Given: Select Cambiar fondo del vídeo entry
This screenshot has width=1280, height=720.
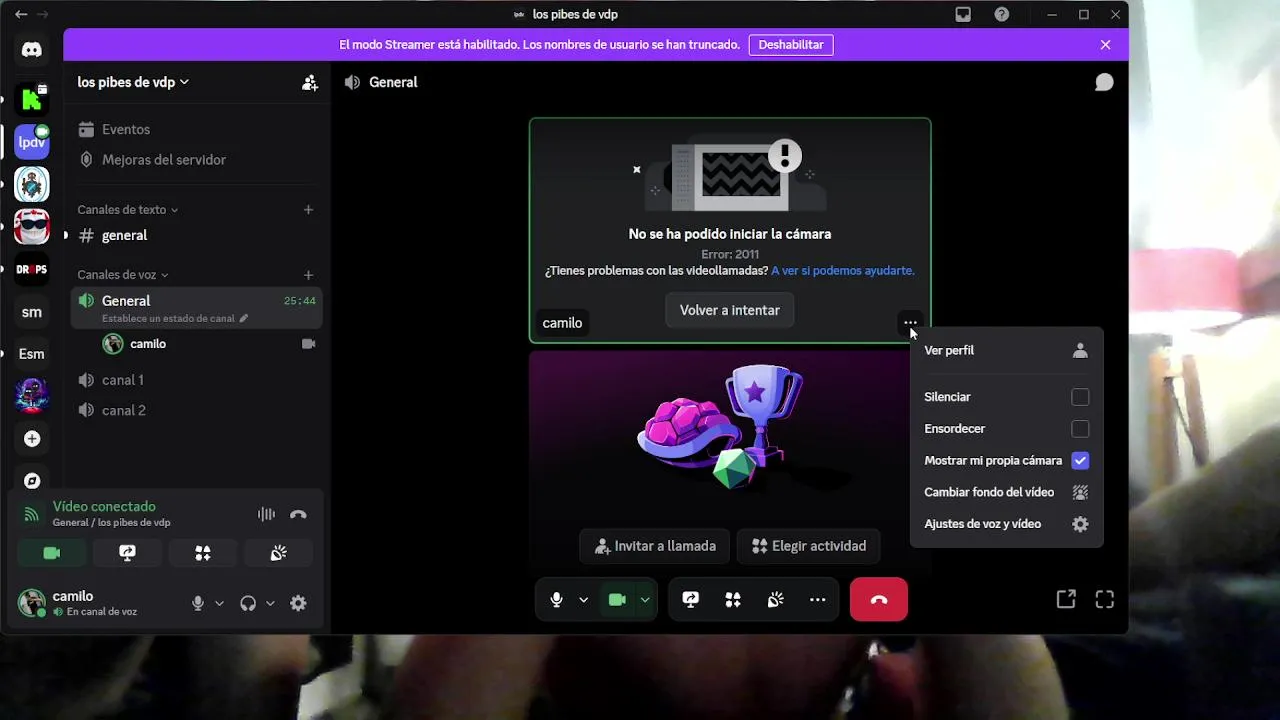Looking at the screenshot, I should click(x=1006, y=492).
